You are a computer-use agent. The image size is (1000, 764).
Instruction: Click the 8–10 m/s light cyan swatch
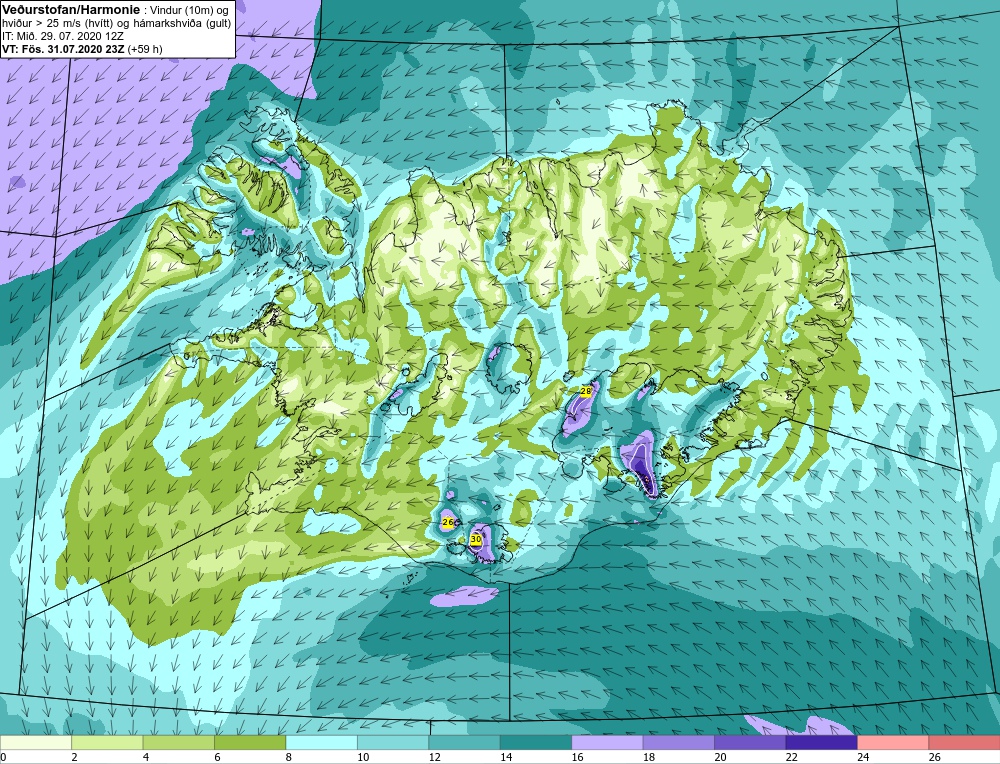click(321, 742)
